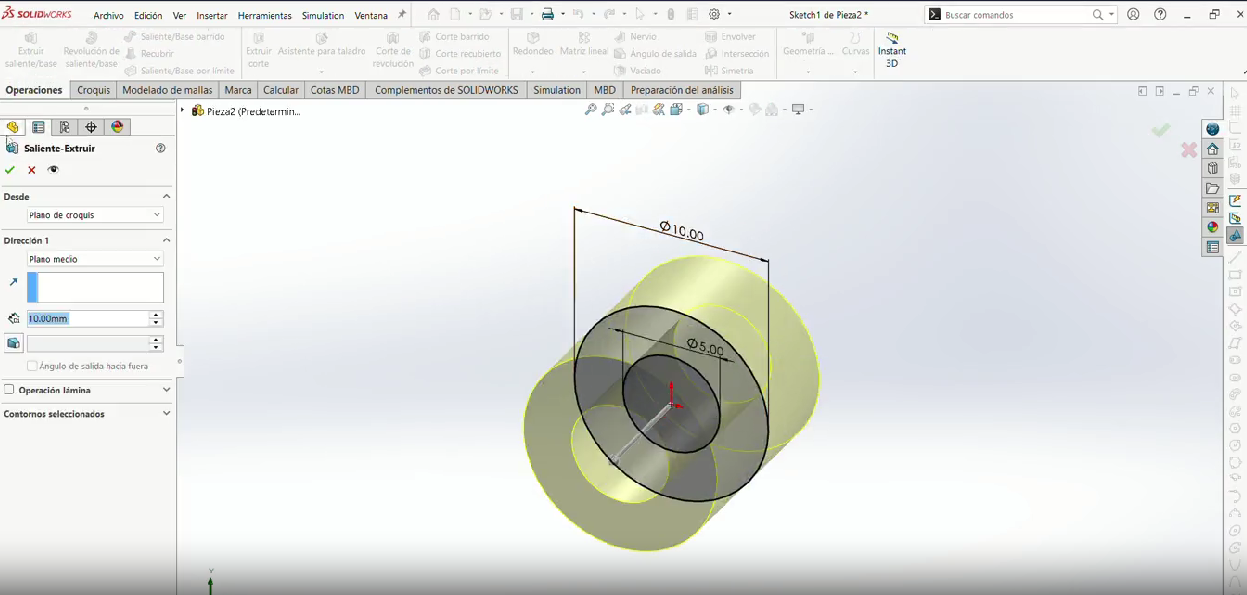Open the Herramientas menu

click(x=265, y=16)
